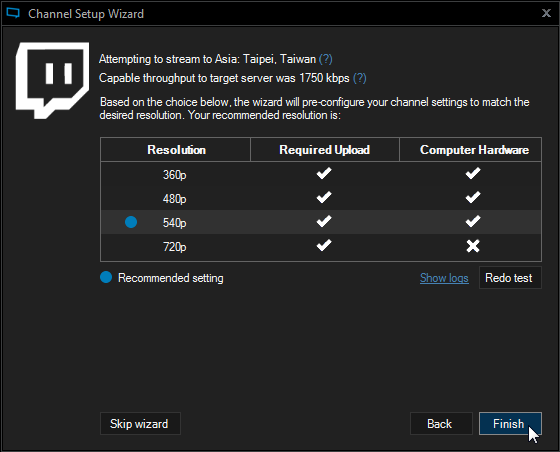
Task: Click 480p Computer Hardware checkmark
Action: click(x=473, y=197)
